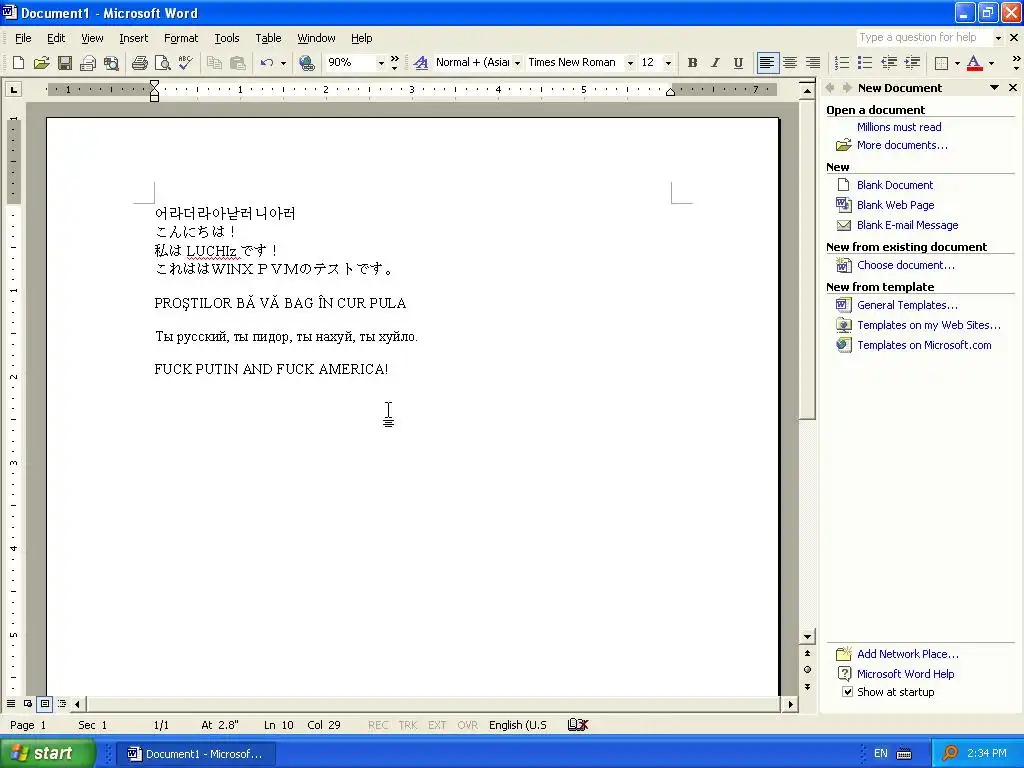
Task: Set Align Left paragraph alignment
Action: click(x=767, y=63)
